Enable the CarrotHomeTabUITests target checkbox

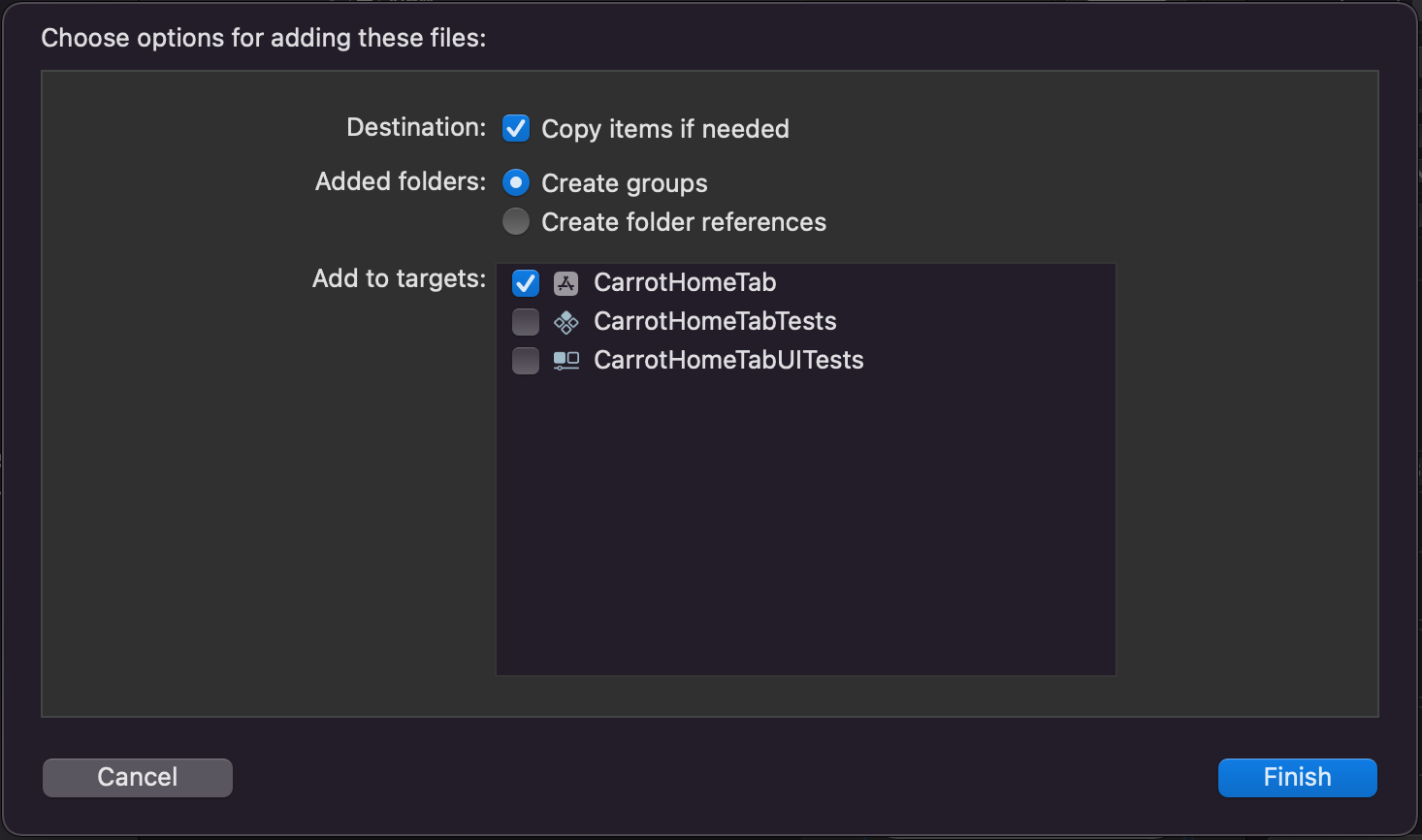(x=526, y=360)
